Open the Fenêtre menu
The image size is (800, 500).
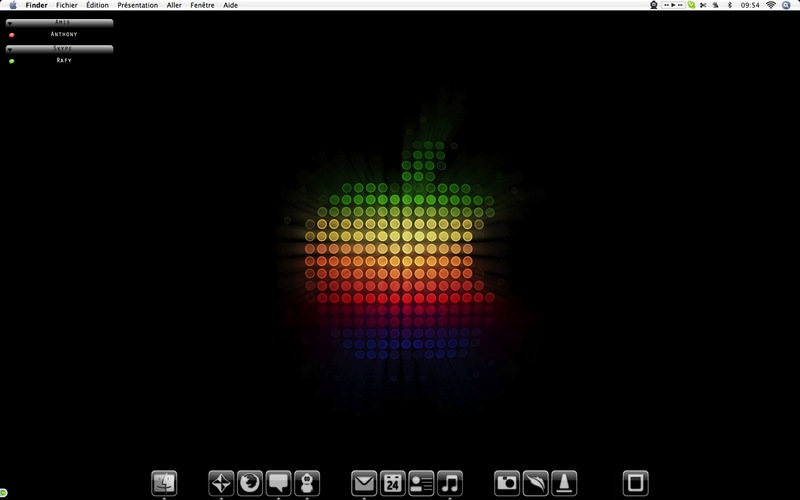coord(203,5)
